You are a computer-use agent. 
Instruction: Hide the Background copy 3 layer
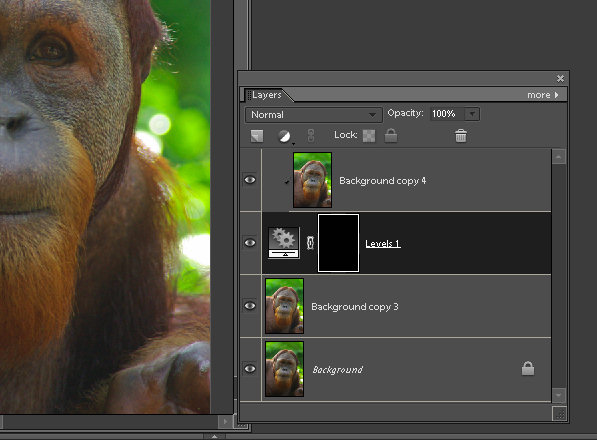250,306
